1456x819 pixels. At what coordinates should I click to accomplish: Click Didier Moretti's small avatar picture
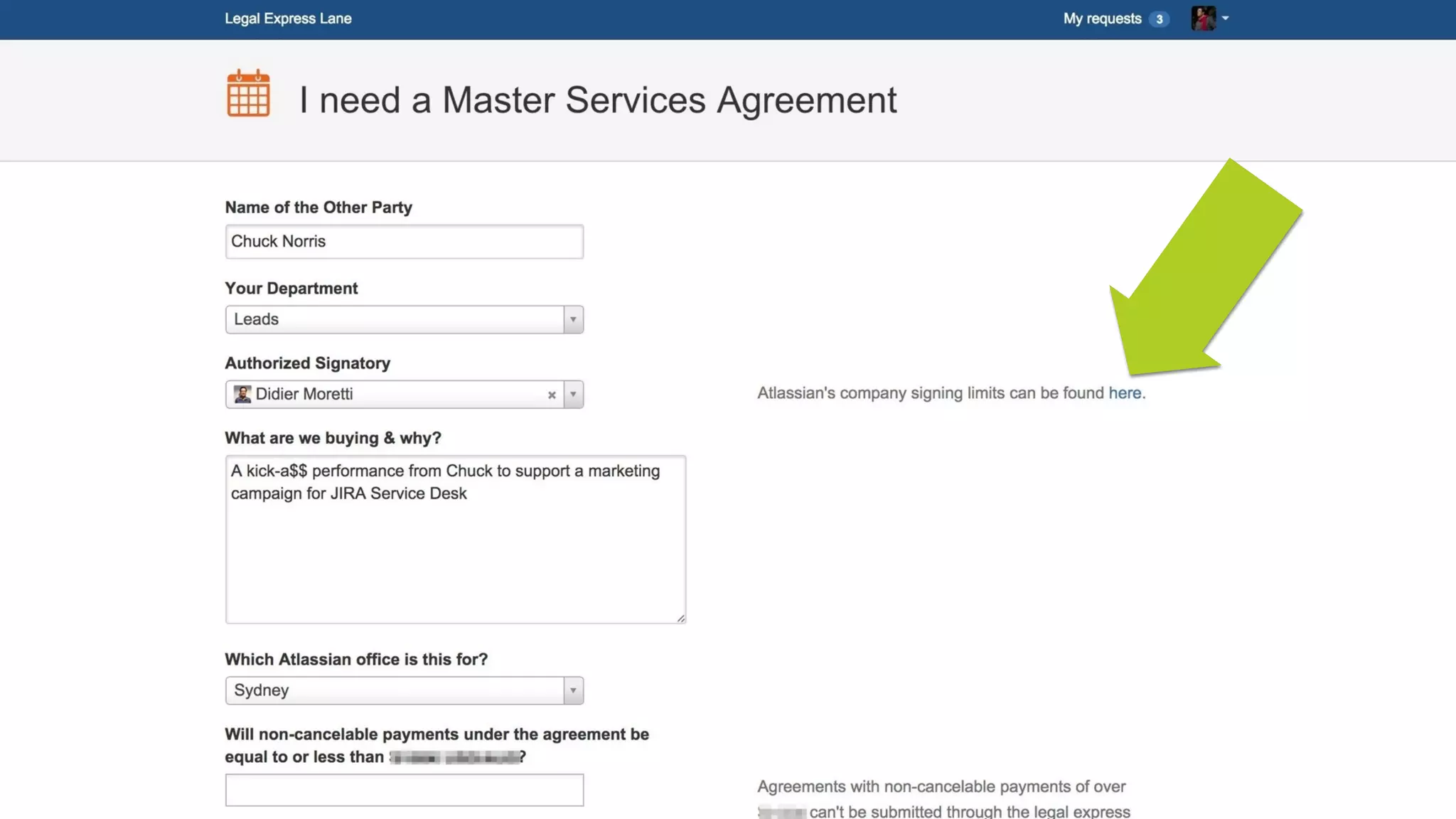click(x=242, y=395)
